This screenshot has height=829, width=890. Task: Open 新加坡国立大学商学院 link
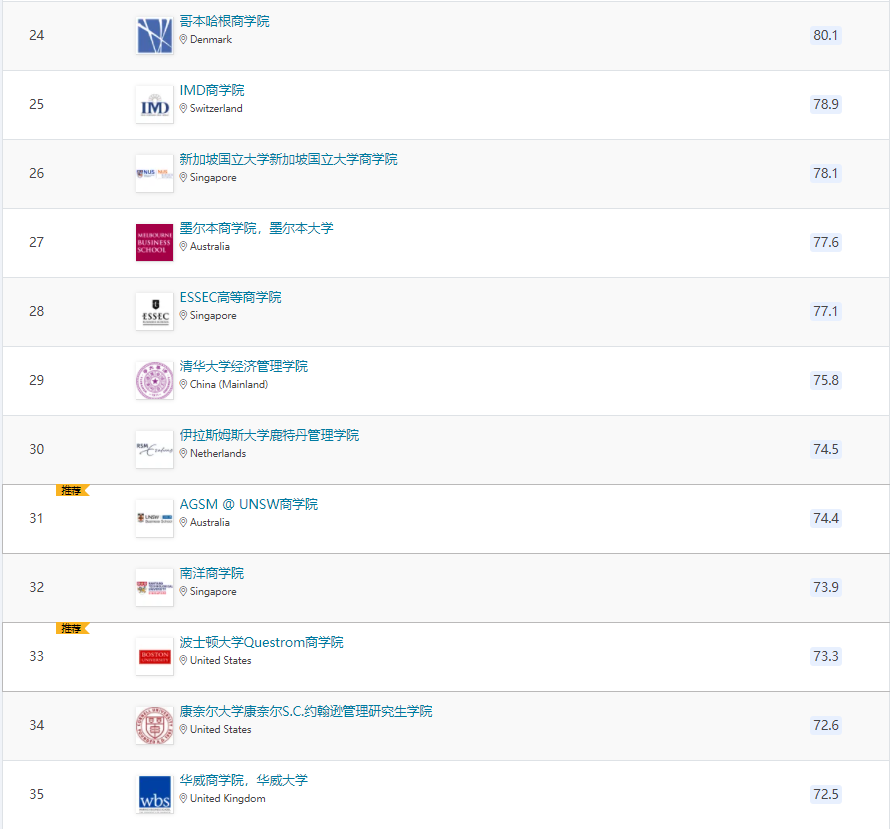[288, 159]
